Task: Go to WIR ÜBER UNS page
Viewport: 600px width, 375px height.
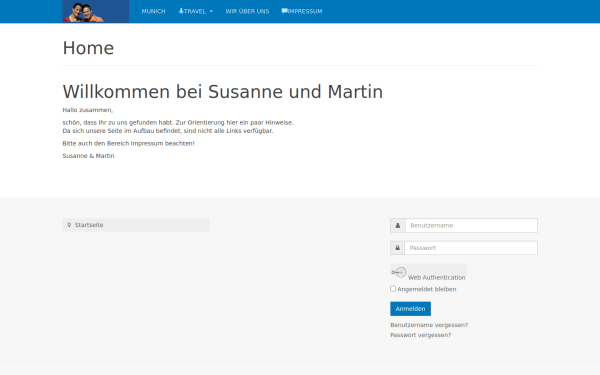Action: [247, 11]
